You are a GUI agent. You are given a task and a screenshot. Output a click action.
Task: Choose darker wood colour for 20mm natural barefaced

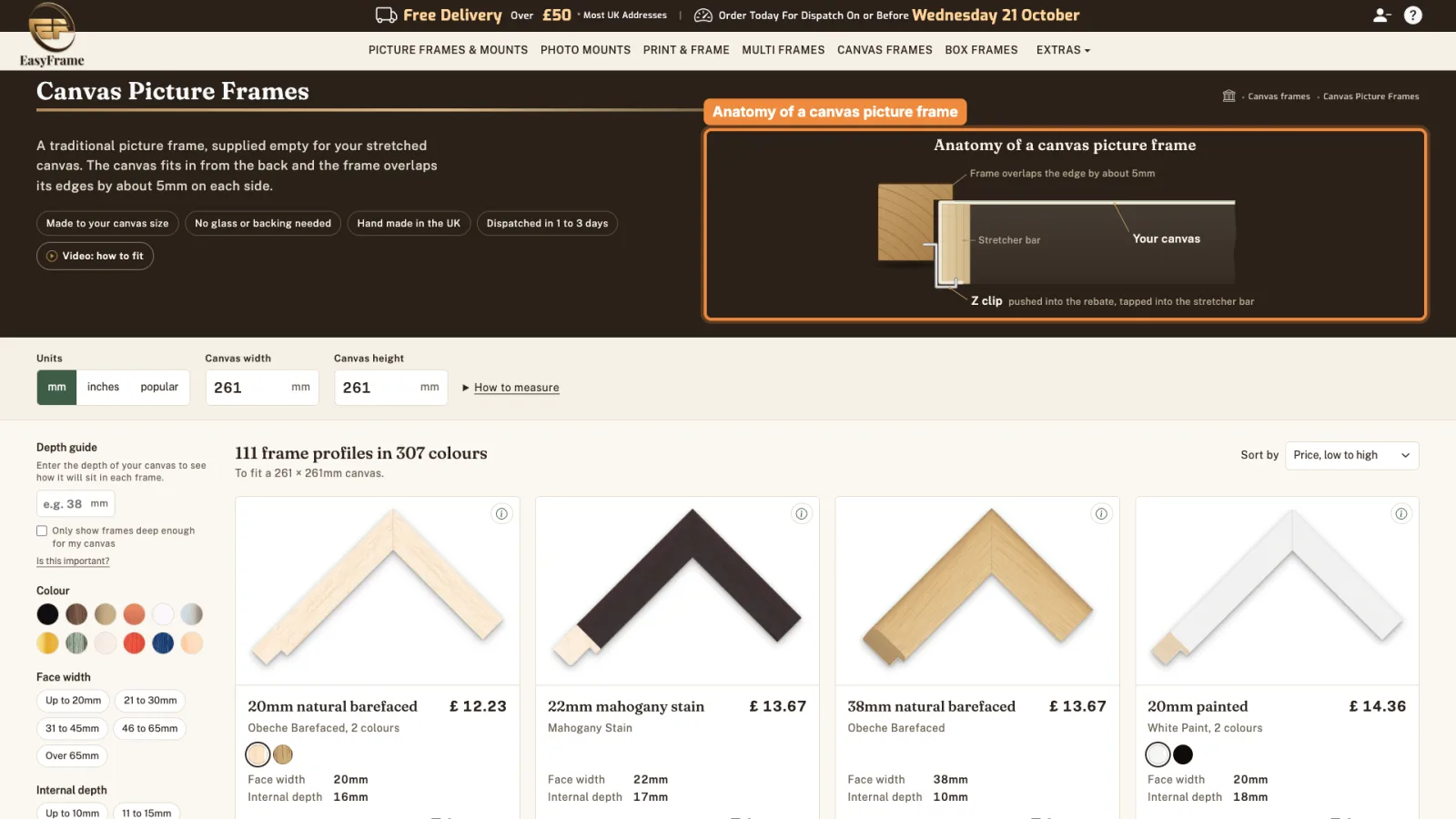coord(283,754)
